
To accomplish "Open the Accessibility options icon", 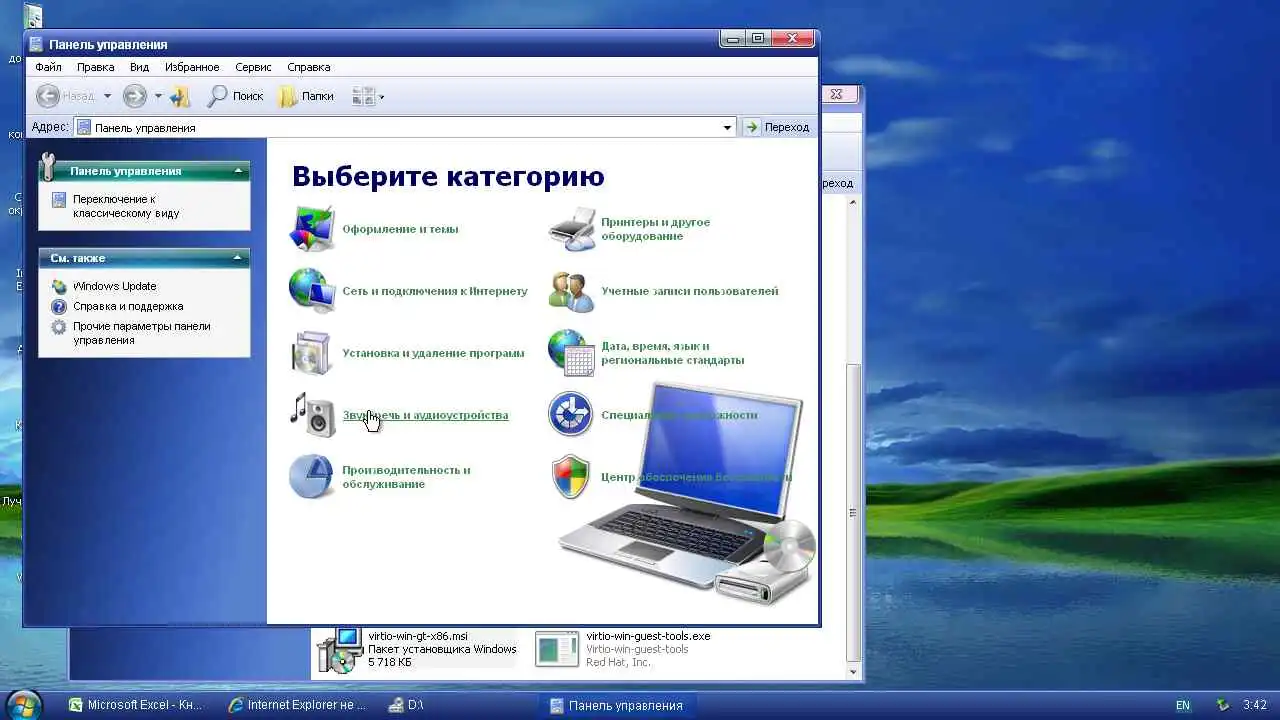I will 571,415.
